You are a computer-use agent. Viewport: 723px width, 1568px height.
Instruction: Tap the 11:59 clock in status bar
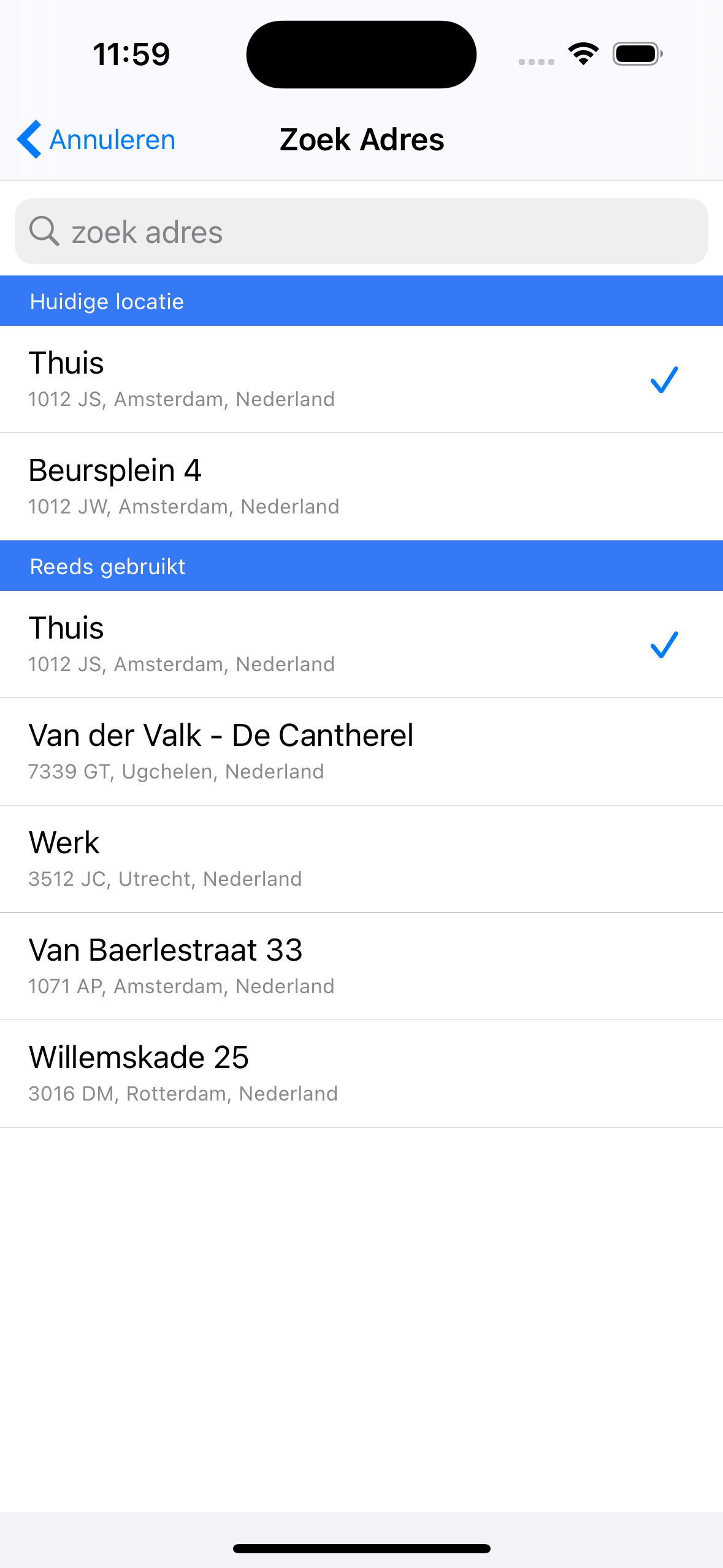pyautogui.click(x=131, y=54)
